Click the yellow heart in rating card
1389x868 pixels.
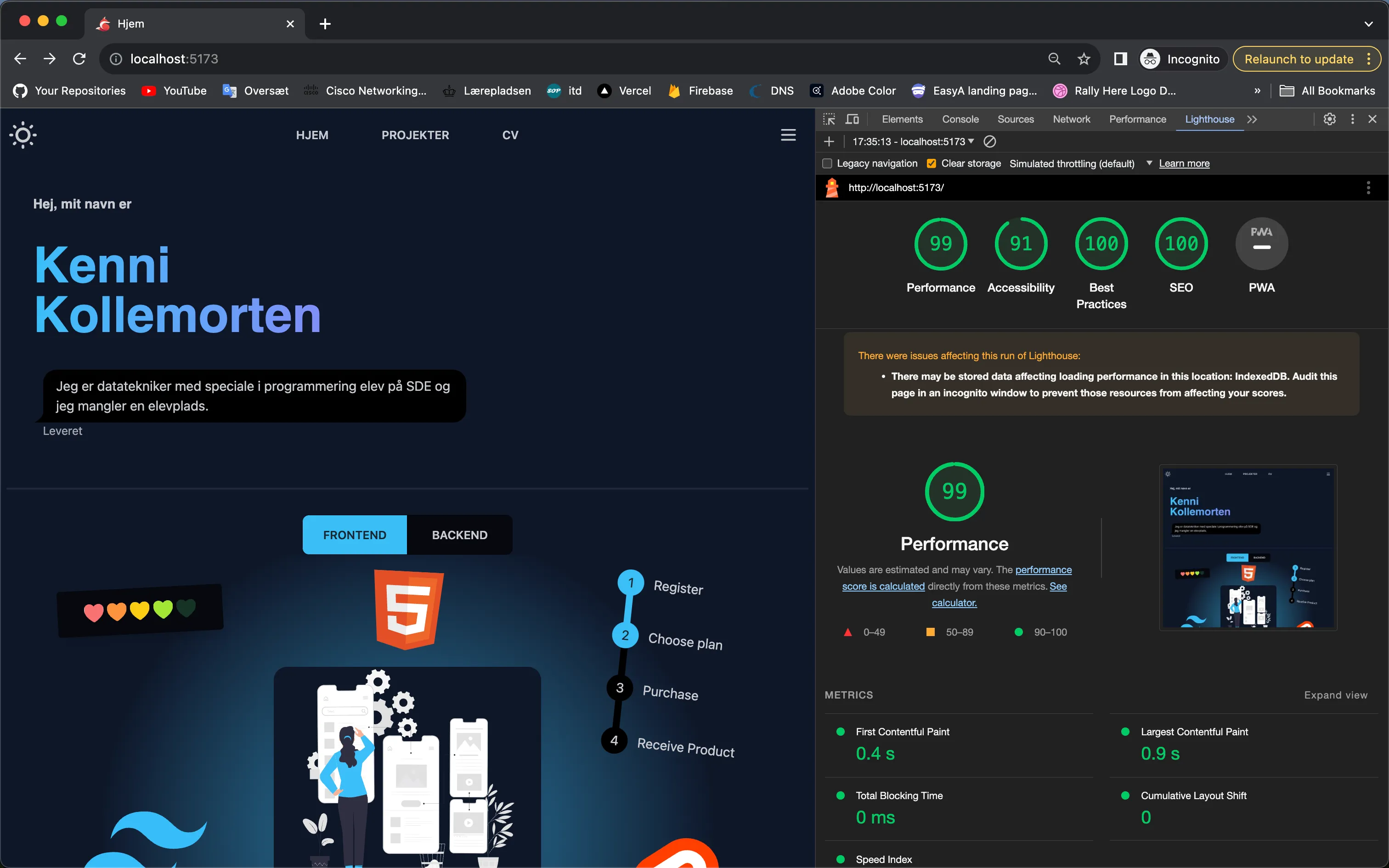click(140, 610)
